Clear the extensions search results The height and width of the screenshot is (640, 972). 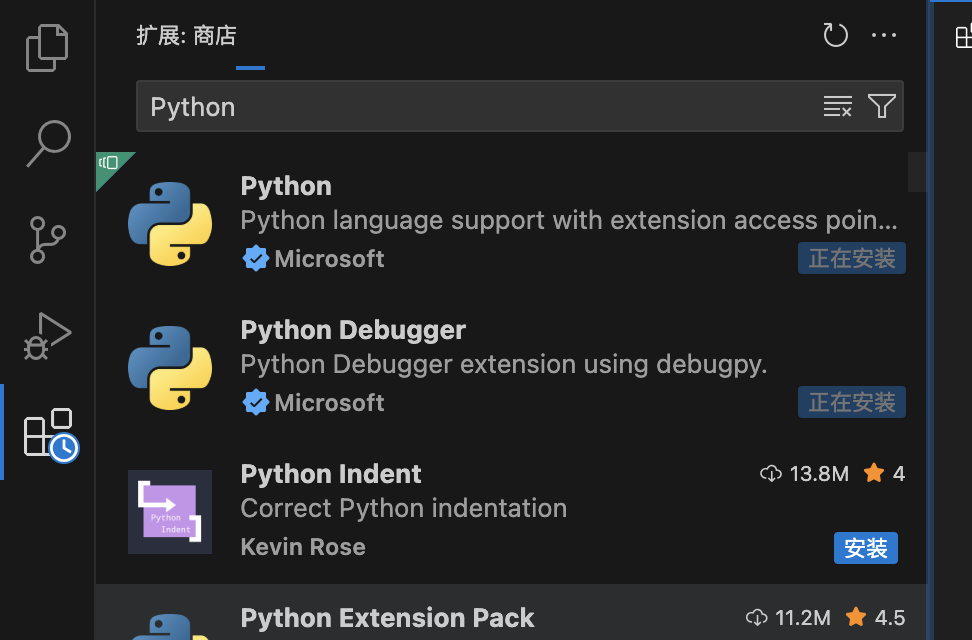tap(837, 106)
